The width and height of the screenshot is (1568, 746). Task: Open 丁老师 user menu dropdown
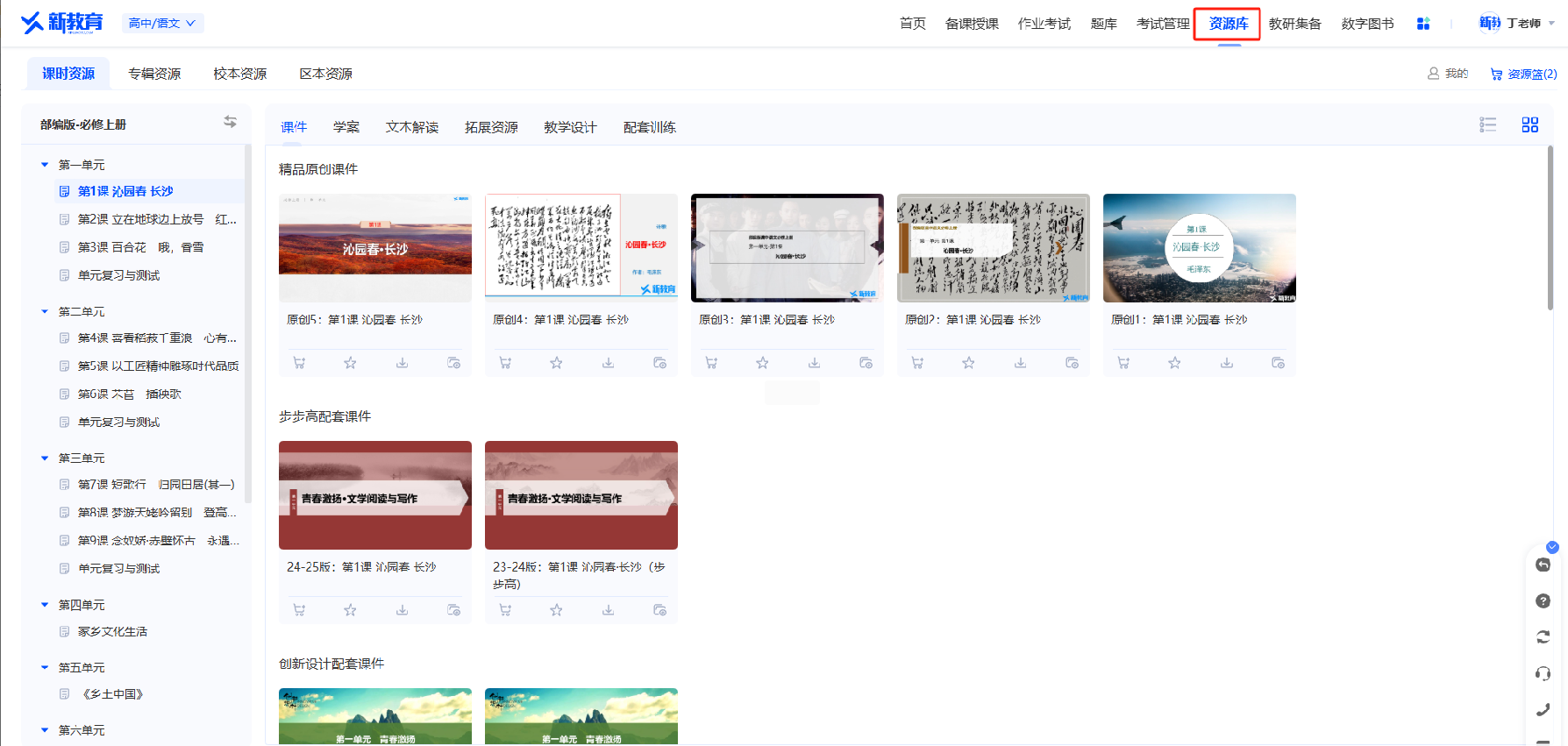coord(1517,24)
